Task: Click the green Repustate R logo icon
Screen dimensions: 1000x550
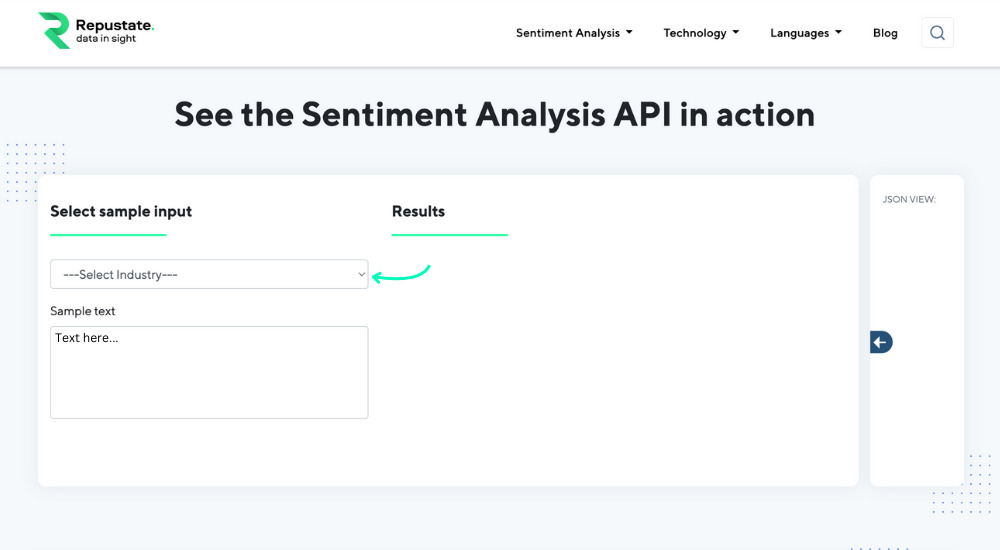Action: (x=54, y=31)
